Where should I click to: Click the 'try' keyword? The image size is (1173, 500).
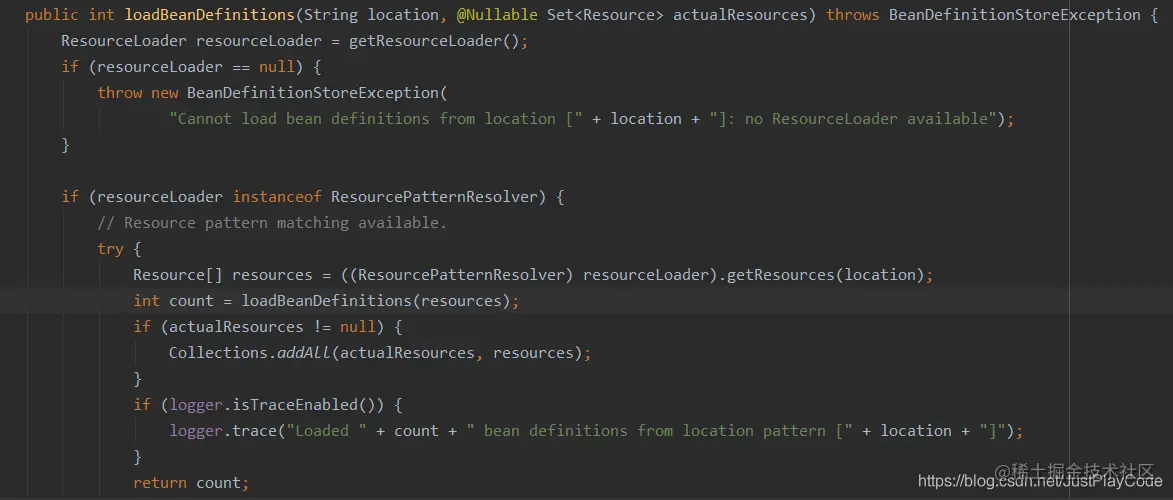tap(110, 249)
